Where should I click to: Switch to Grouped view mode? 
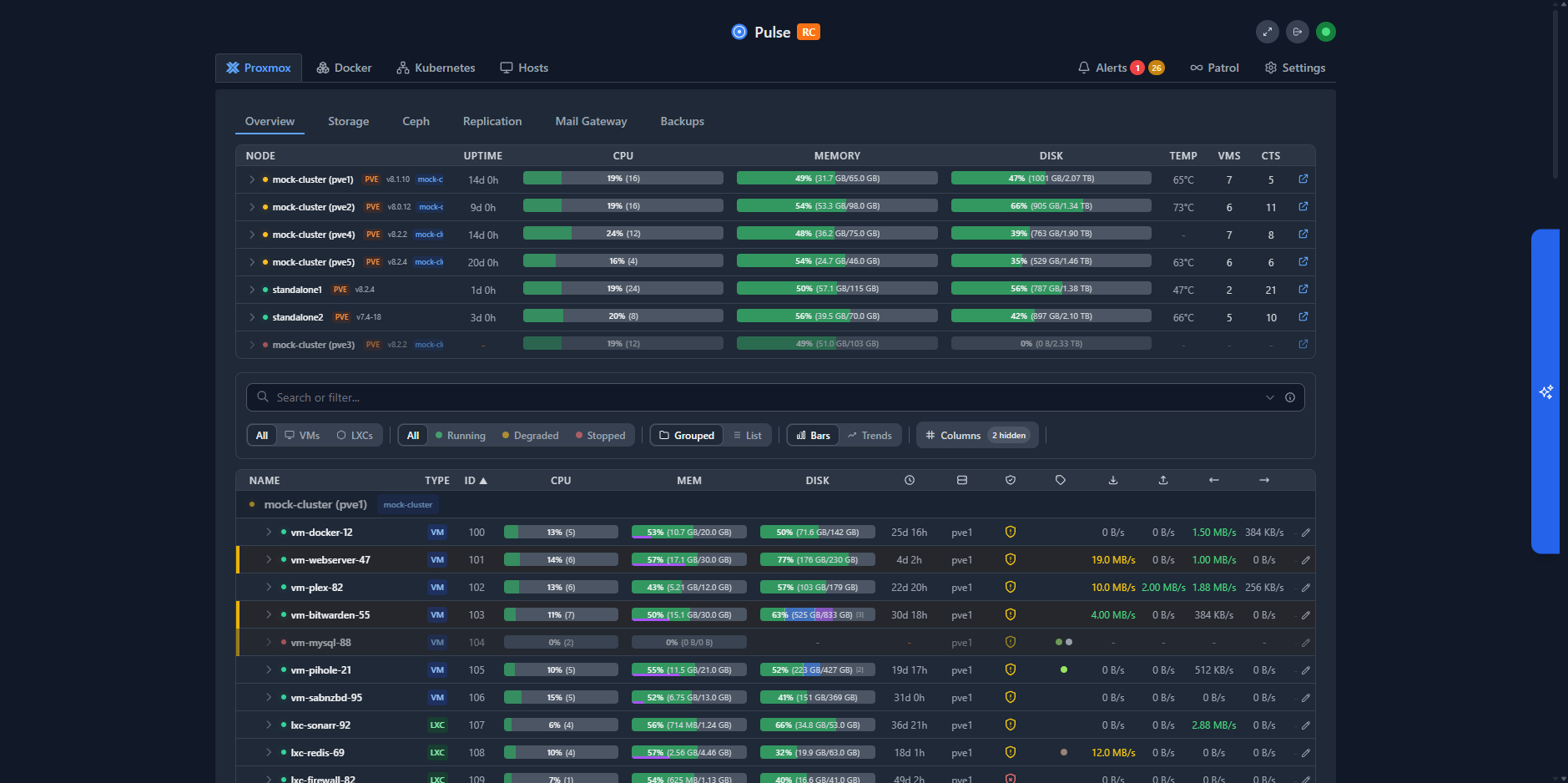[x=687, y=436]
